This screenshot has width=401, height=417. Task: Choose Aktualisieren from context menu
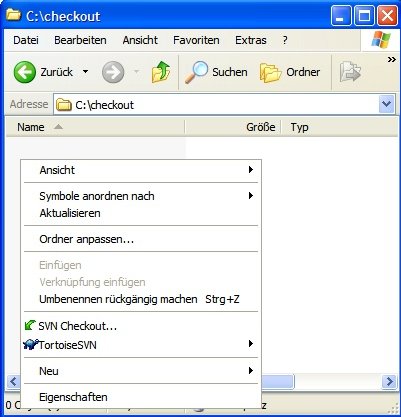tap(141, 213)
